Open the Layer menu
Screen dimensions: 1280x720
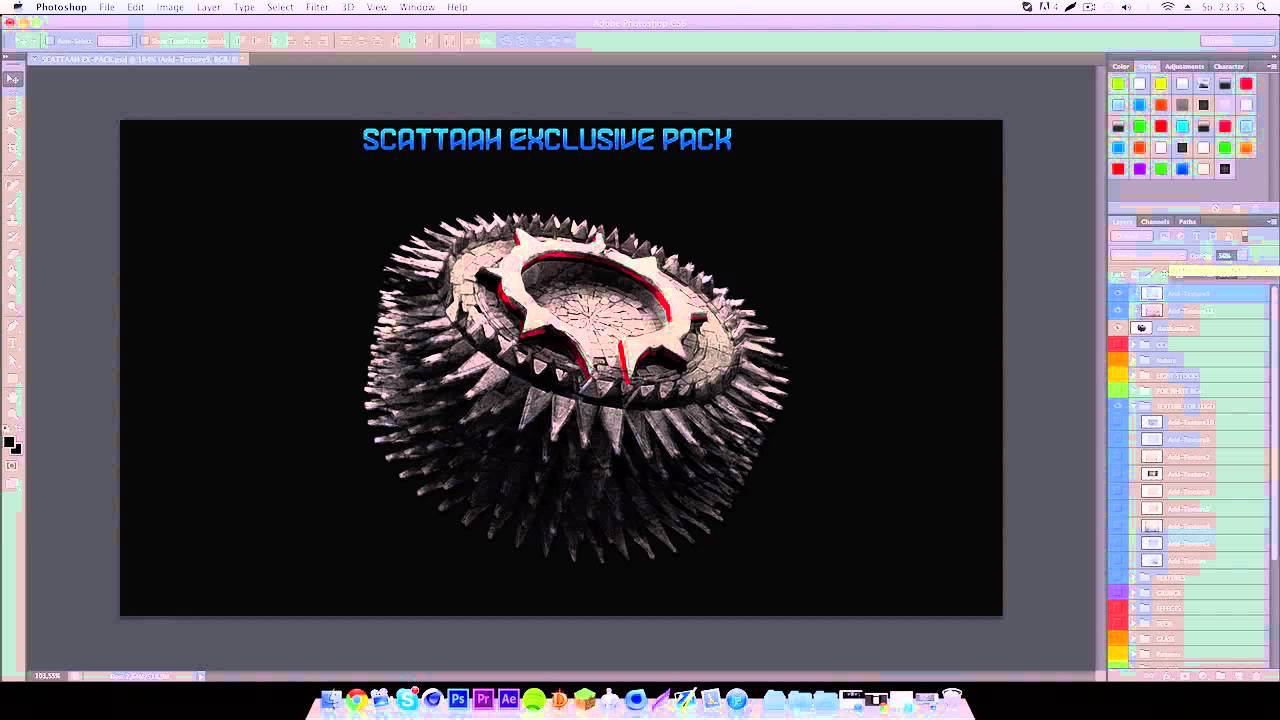point(209,7)
